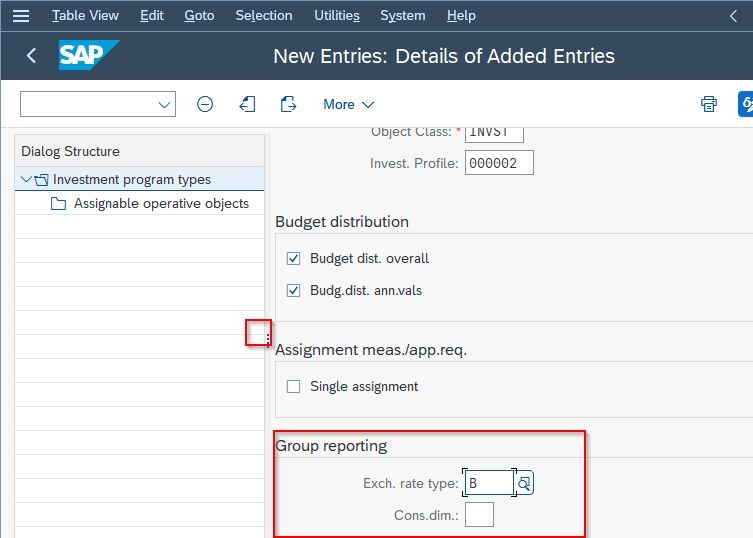This screenshot has width=753, height=538.
Task: Click the delete entry minus icon
Action: click(205, 104)
